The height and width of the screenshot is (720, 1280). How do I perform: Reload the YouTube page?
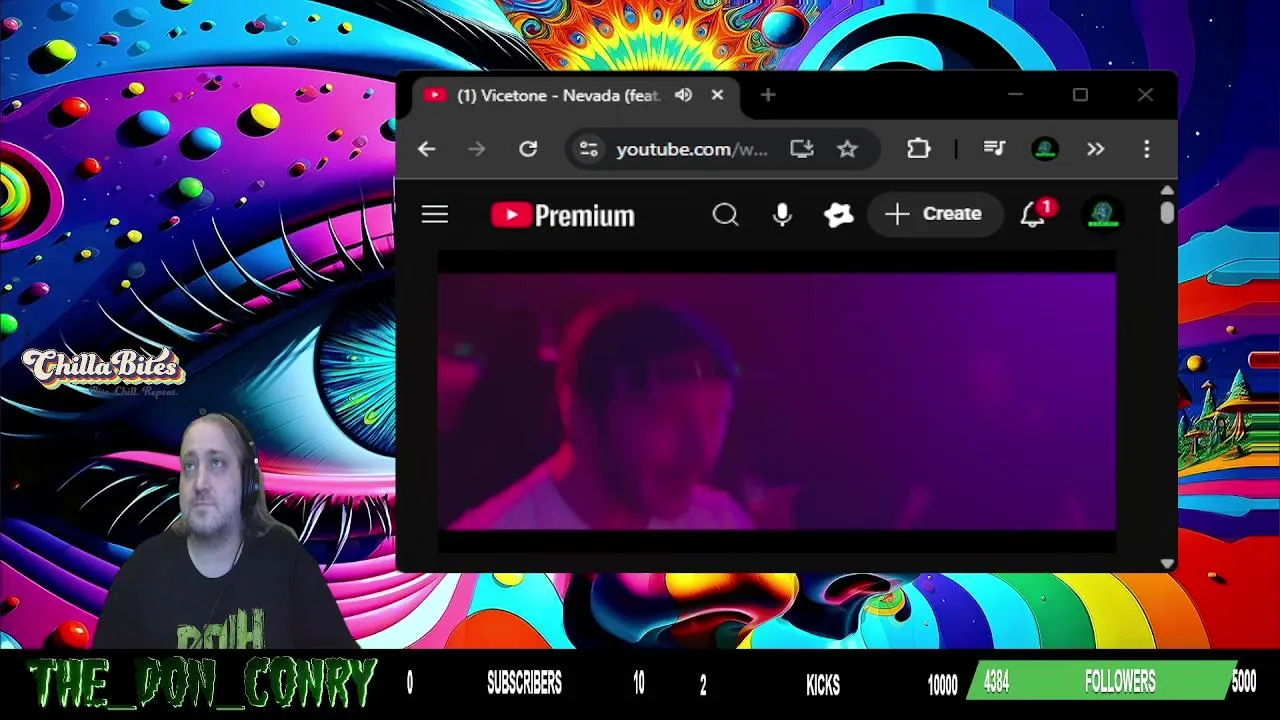(528, 149)
